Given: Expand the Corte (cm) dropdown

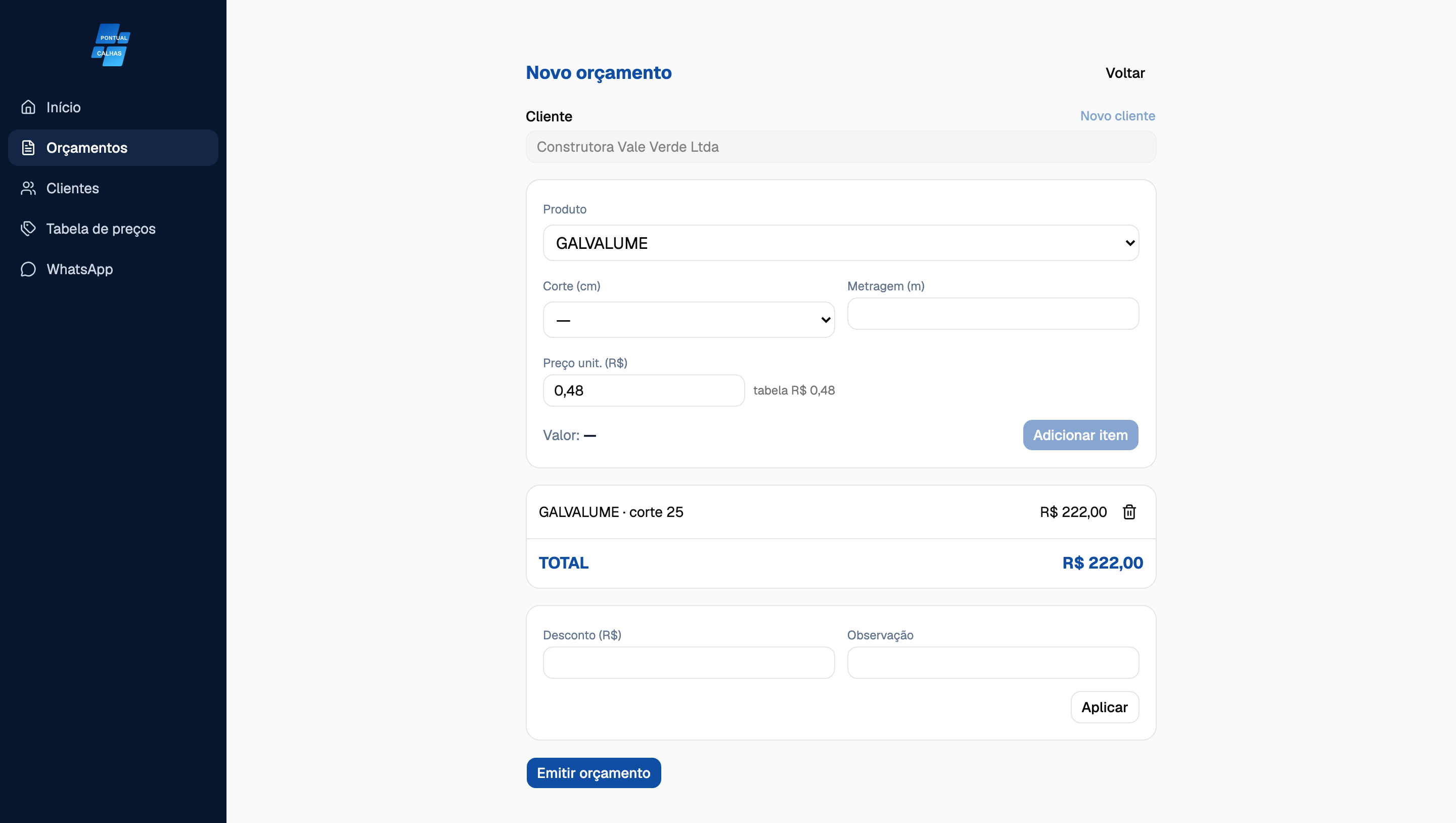Looking at the screenshot, I should [x=689, y=320].
